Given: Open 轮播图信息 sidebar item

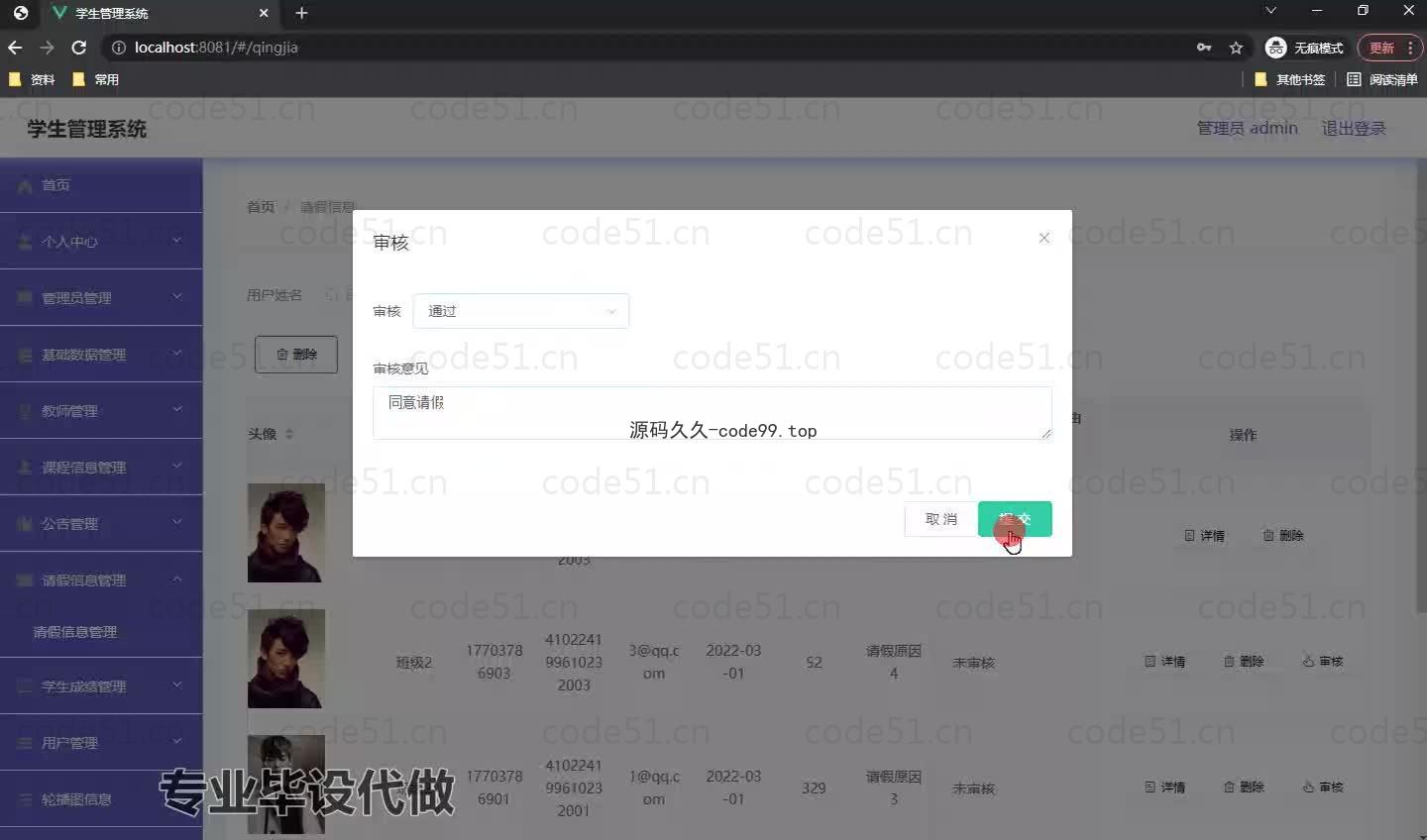Looking at the screenshot, I should click(101, 798).
